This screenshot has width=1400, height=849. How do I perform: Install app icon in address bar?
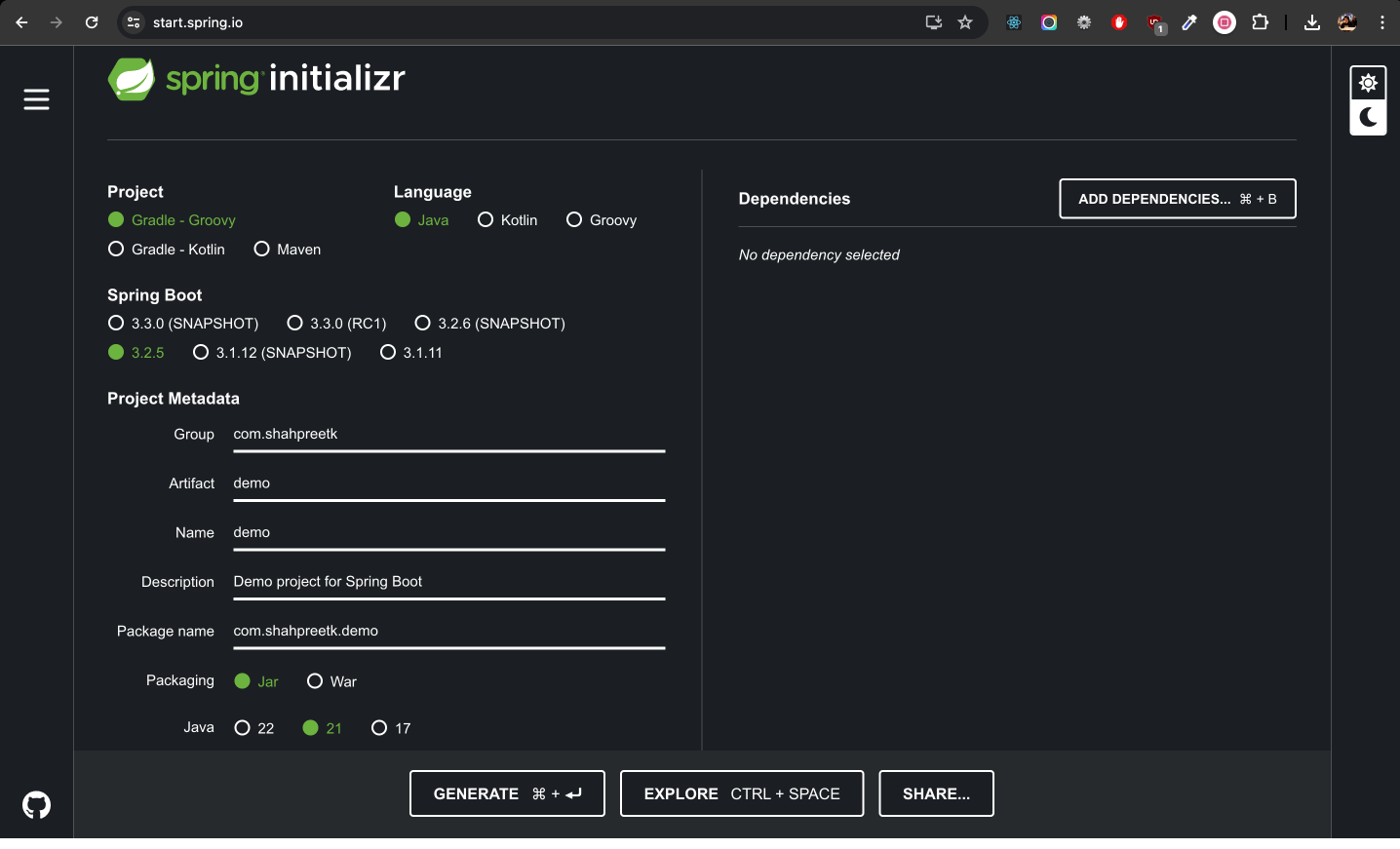click(933, 22)
